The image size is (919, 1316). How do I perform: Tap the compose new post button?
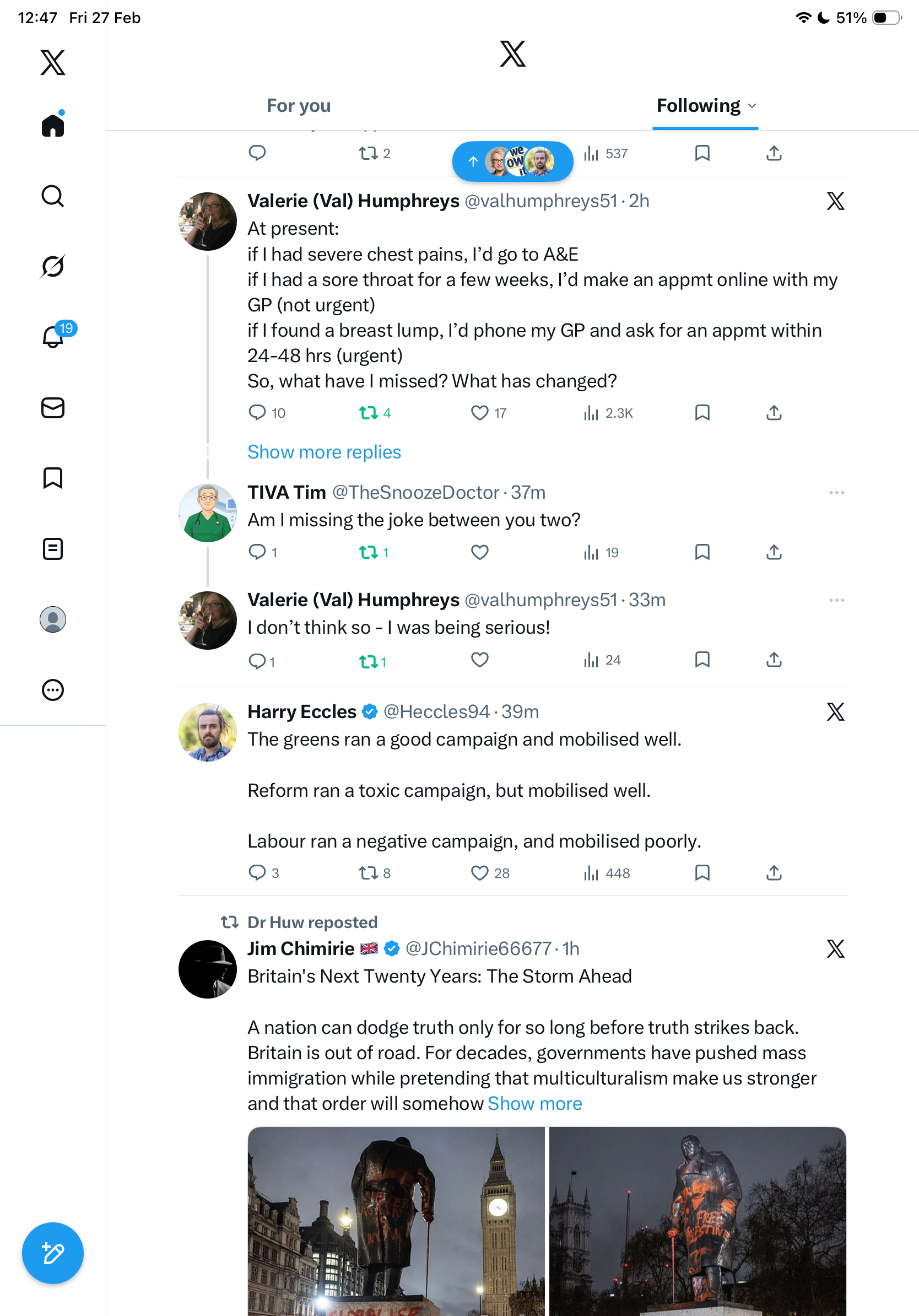(53, 1253)
